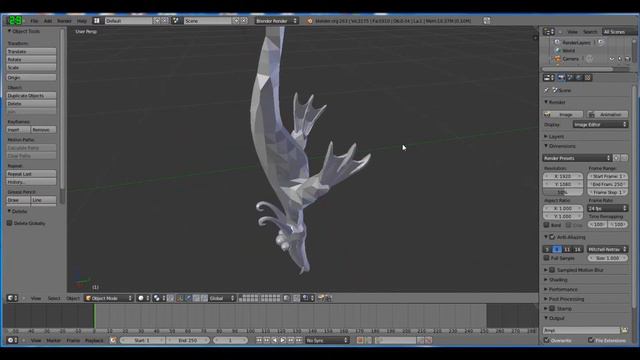Image resolution: width=640 pixels, height=360 pixels.
Task: Click the RenderLayers icon in outliner
Action: tap(557, 42)
